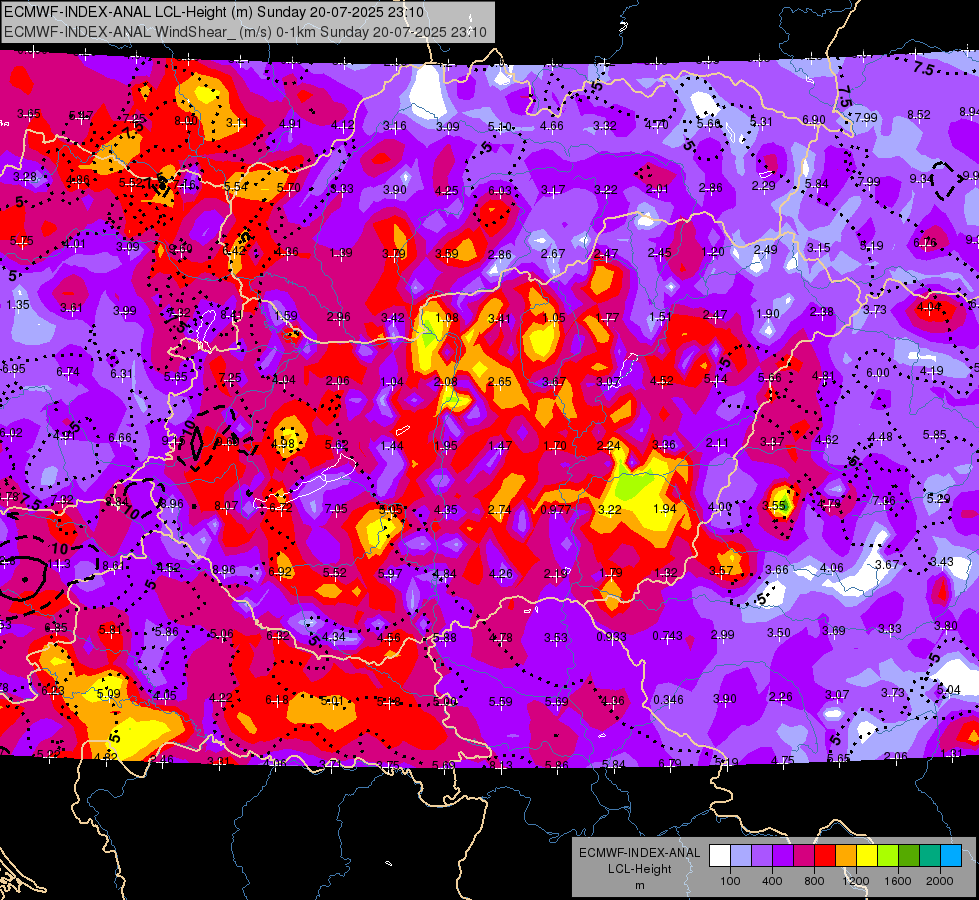
Task: Click the wind shear value 1.08
Action: point(446,318)
